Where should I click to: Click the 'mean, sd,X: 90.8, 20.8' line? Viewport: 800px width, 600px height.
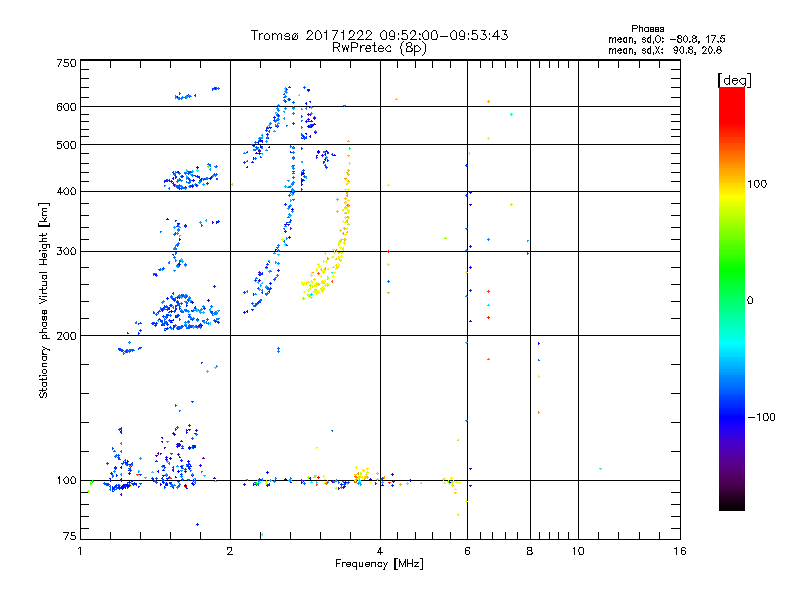(665, 50)
